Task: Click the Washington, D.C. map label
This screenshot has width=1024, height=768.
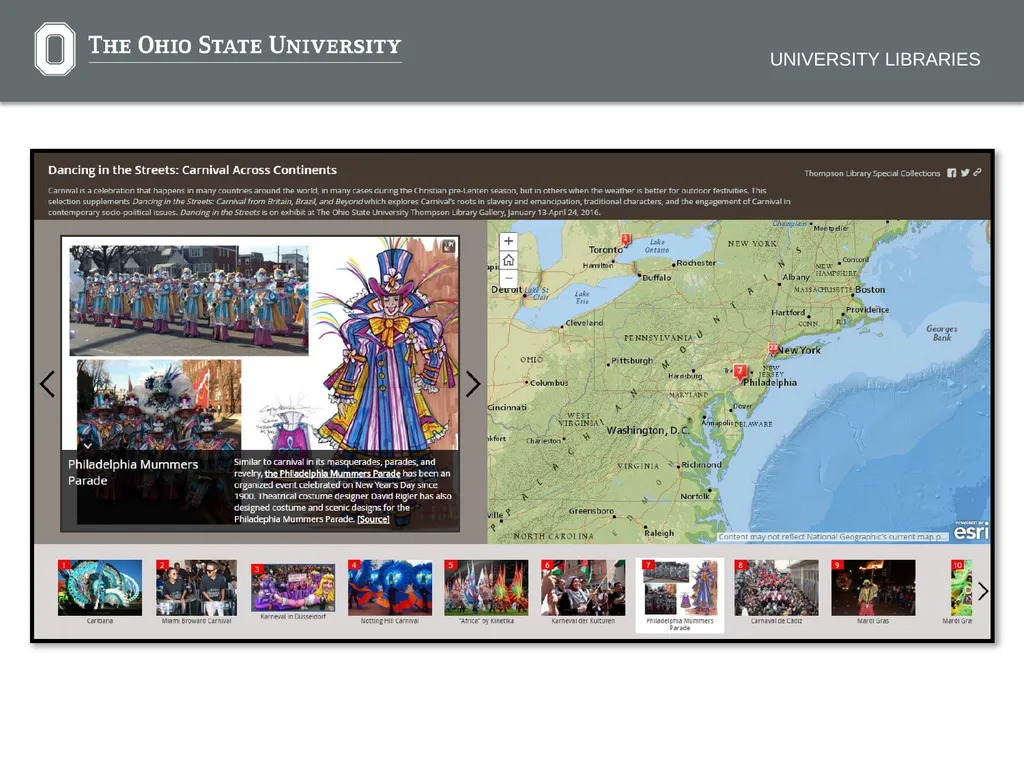Action: 648,430
